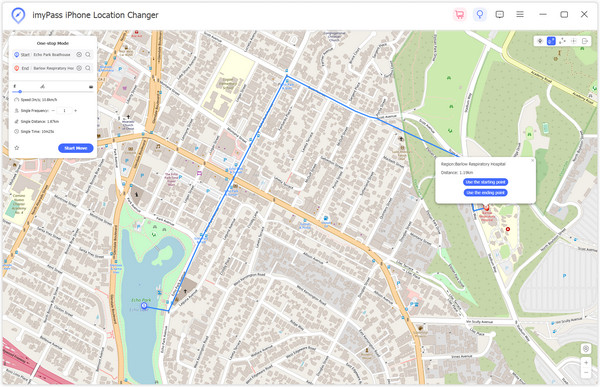Click the blue location pin icon in title bar
Viewport: 600px width, 387px height.
coord(479,15)
